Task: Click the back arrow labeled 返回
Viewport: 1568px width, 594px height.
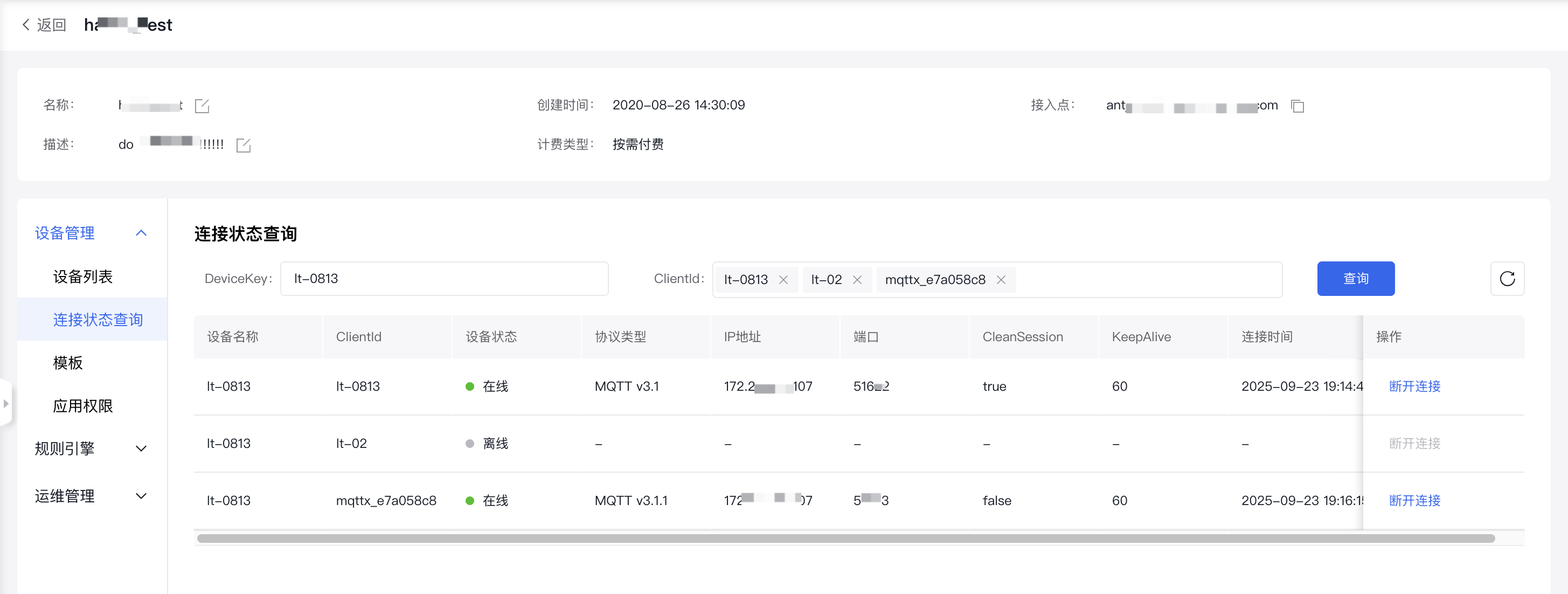Action: [x=43, y=25]
